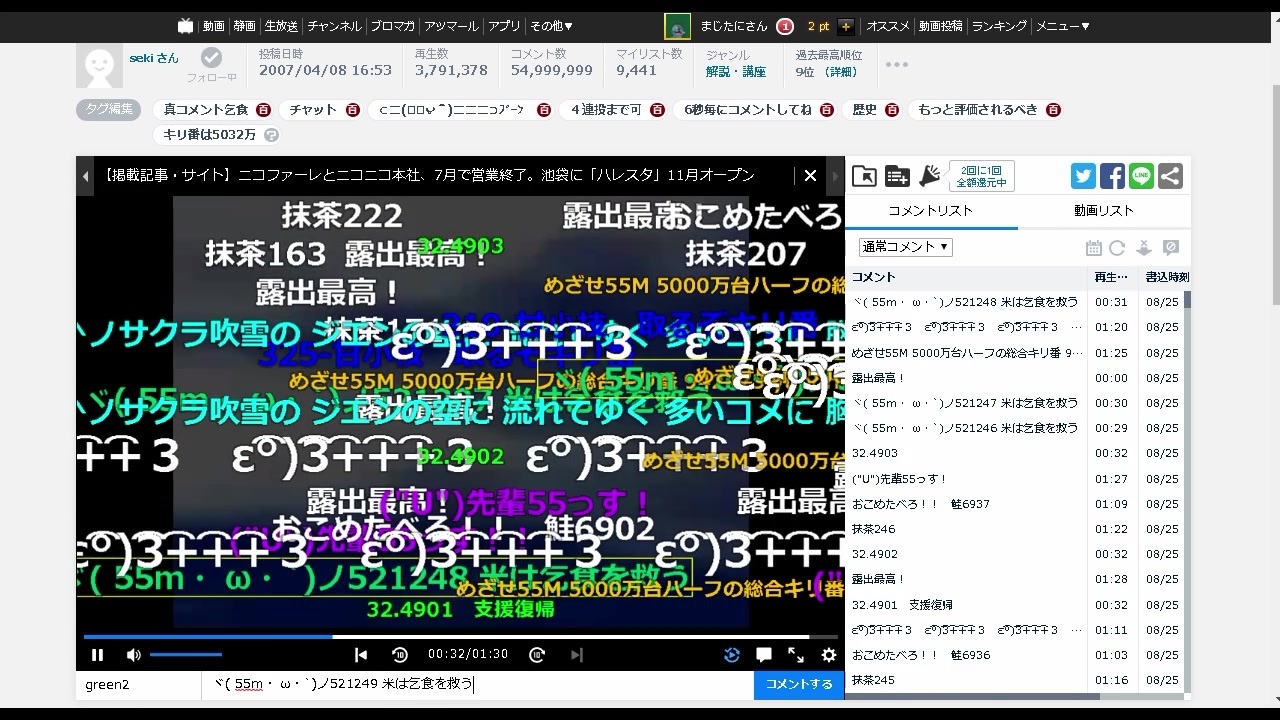1280x720 pixels.
Task: Expand the メニュー dropdown in header
Action: pyautogui.click(x=1062, y=26)
